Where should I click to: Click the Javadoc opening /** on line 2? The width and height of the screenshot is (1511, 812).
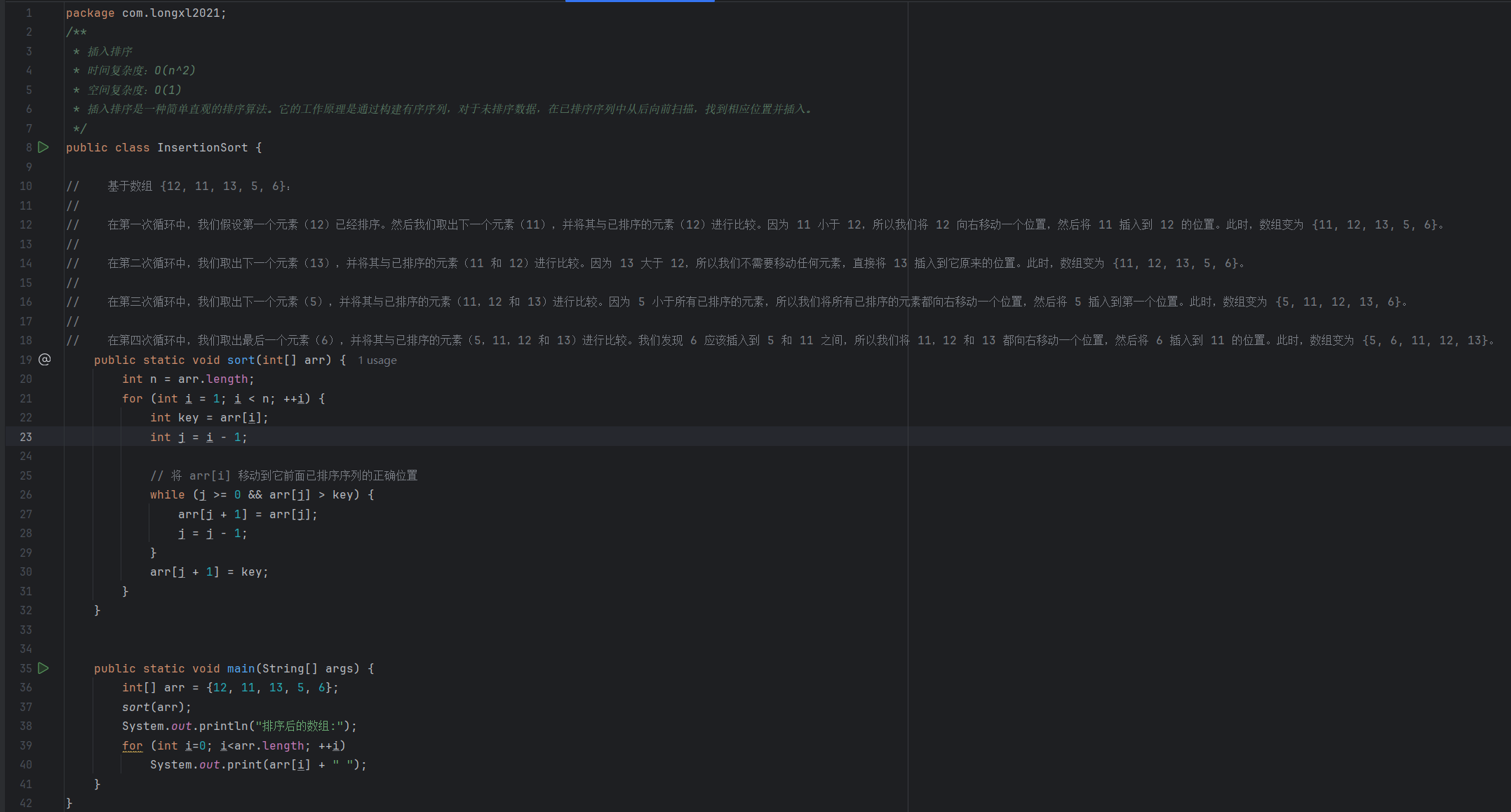pos(76,32)
